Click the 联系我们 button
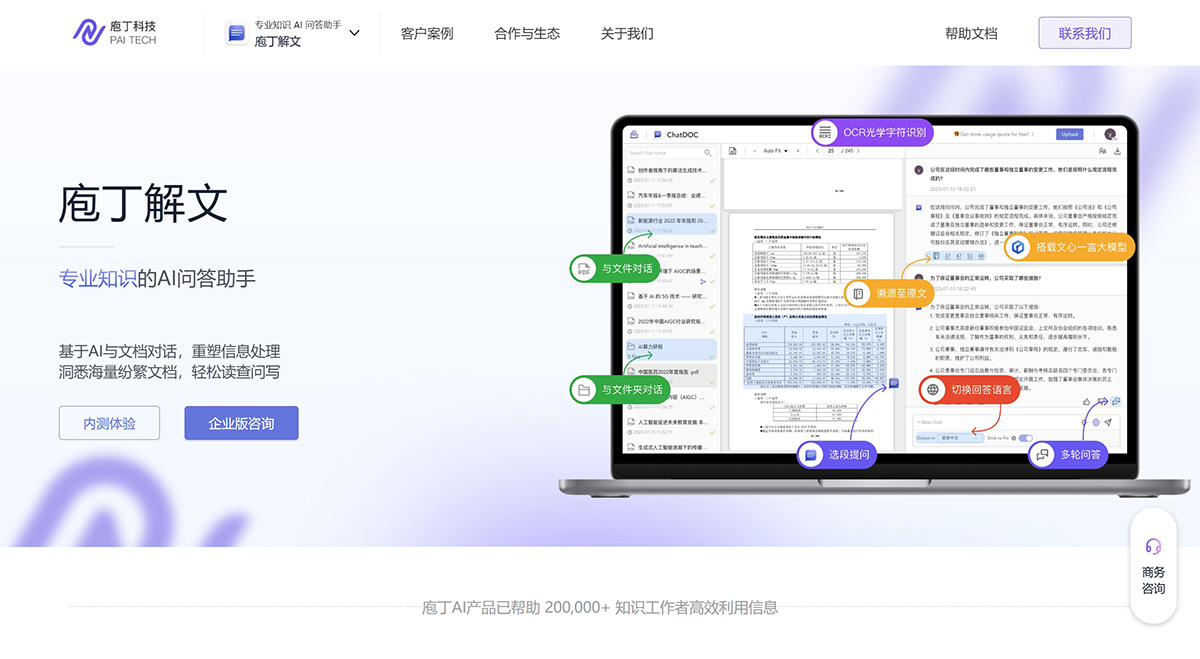The image size is (1200, 659). click(x=1084, y=32)
